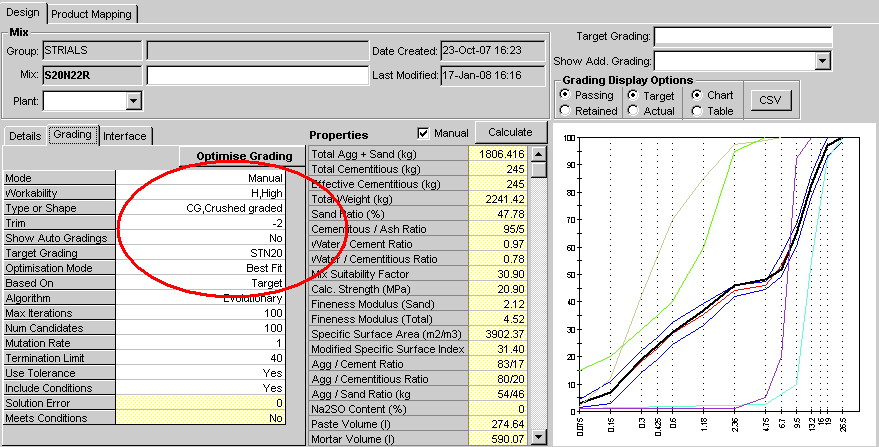Open the Details tab
879x447 pixels.
tap(25, 136)
